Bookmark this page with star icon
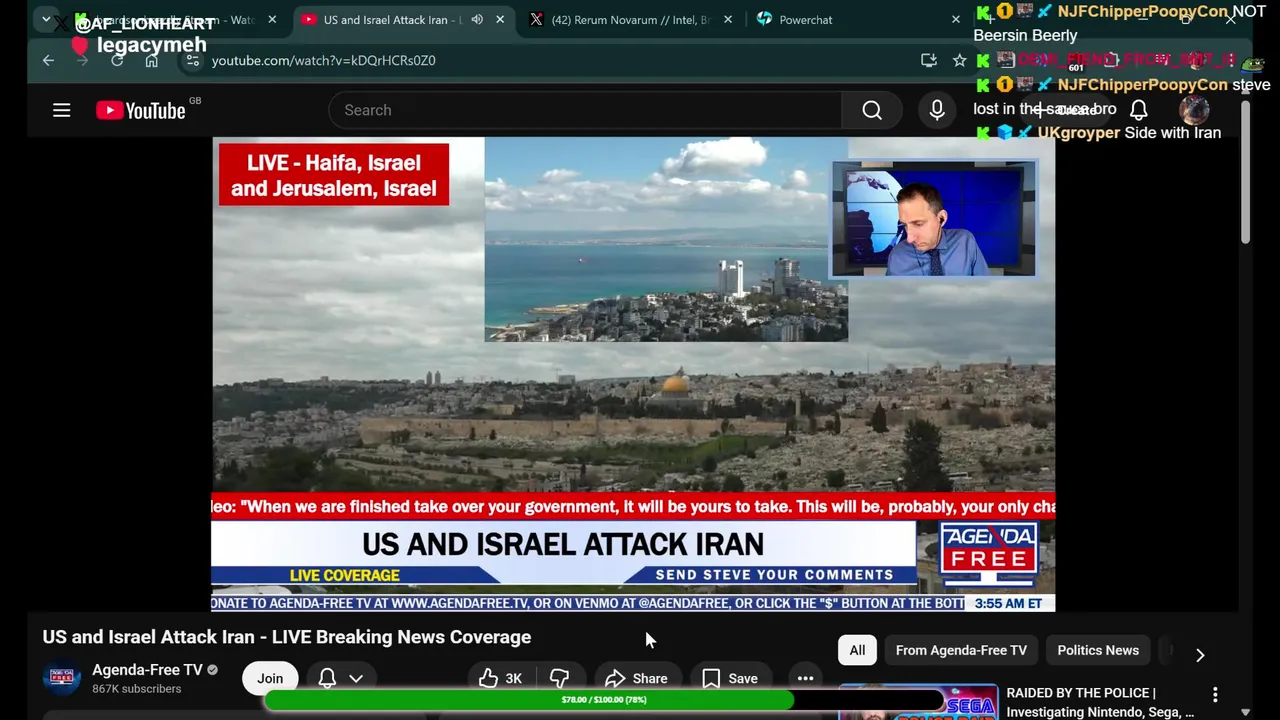Screen dimensions: 1280x720 [x=959, y=60]
